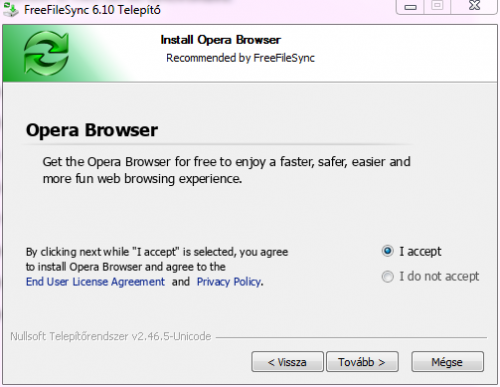Image resolution: width=500 pixels, height=387 pixels.
Task: Click the green FreeFileSync sync arrows logo
Action: 46,53
